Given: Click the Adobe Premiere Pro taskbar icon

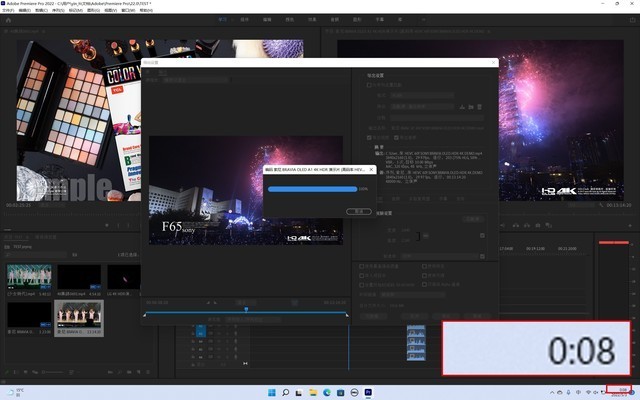Looking at the screenshot, I should [368, 392].
